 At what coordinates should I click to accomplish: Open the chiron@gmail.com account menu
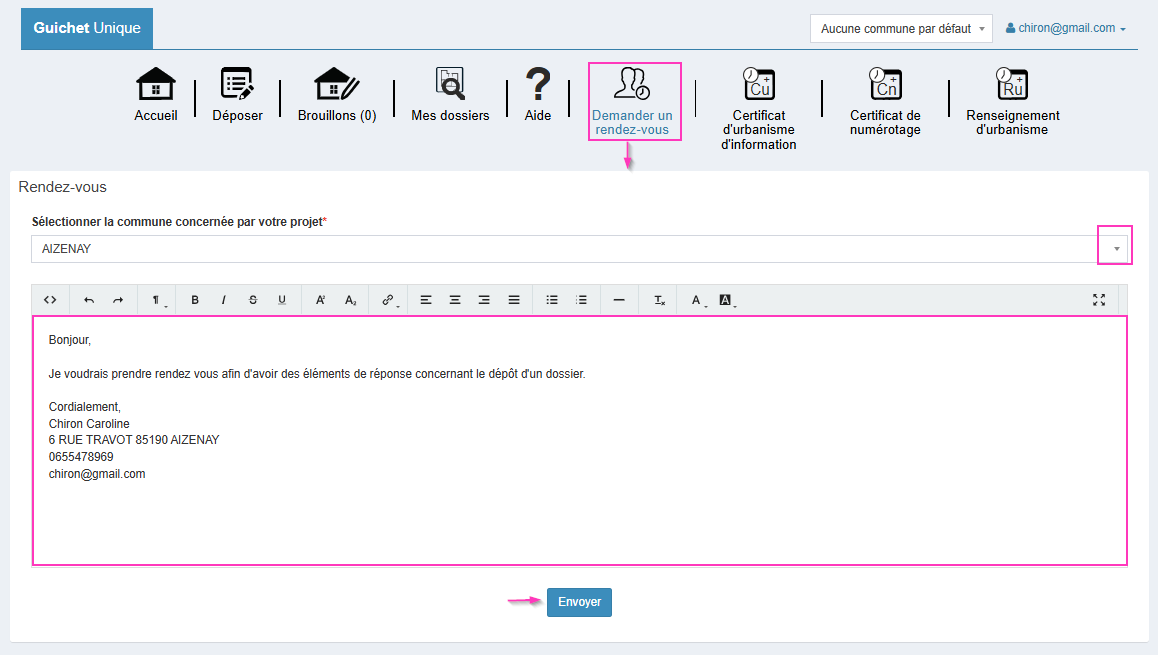tap(1066, 29)
